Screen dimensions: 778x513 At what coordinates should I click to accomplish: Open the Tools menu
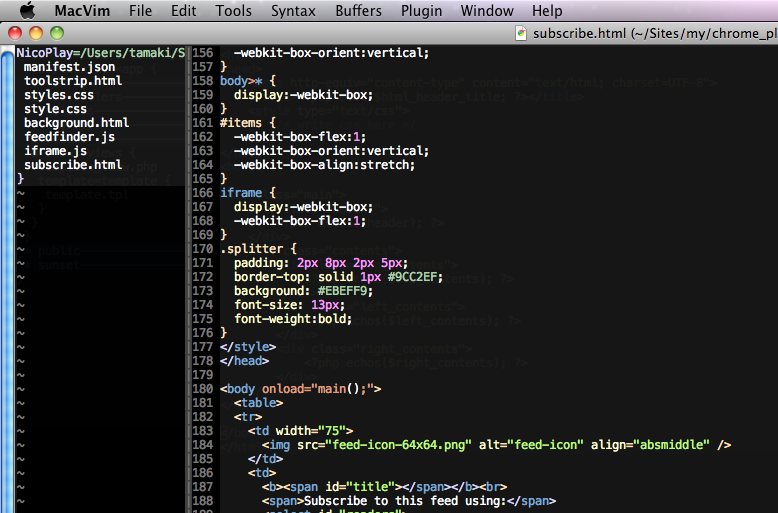[x=234, y=10]
